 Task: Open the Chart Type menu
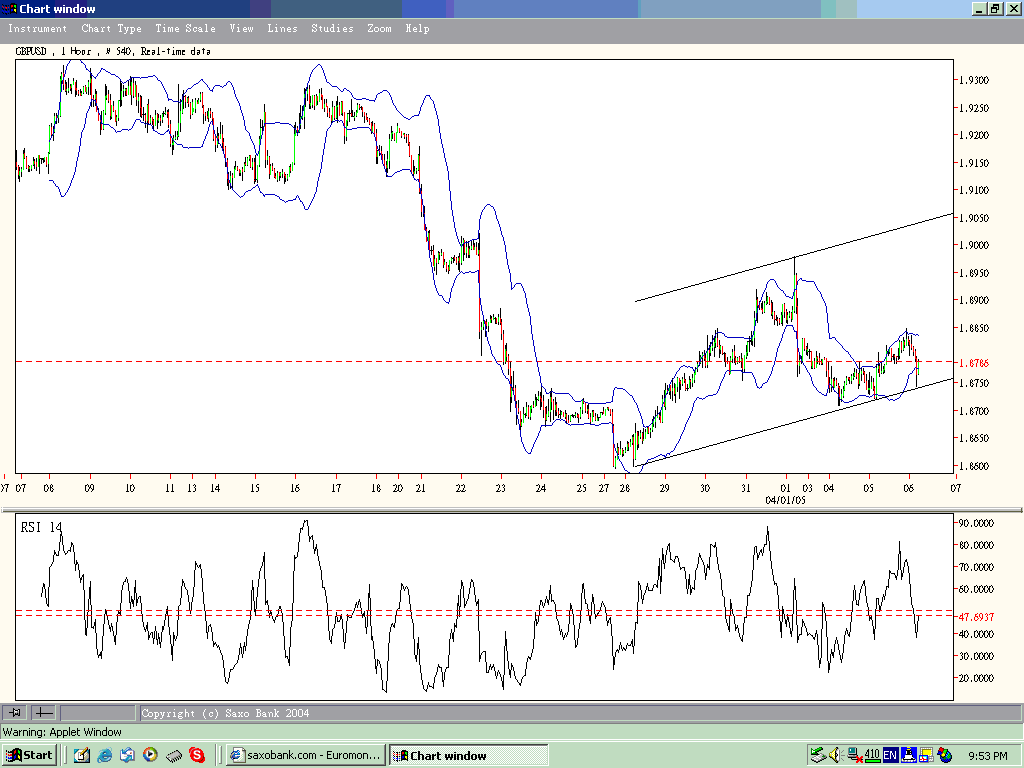(111, 29)
